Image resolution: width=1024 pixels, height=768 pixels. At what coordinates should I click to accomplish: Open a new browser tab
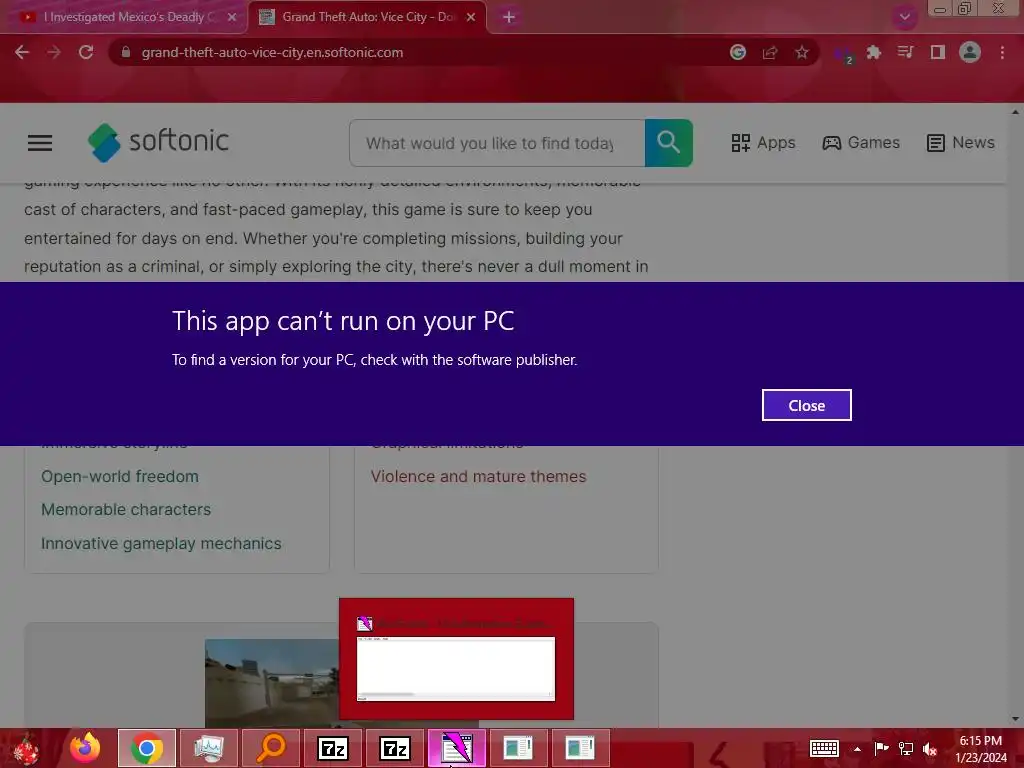(x=509, y=17)
